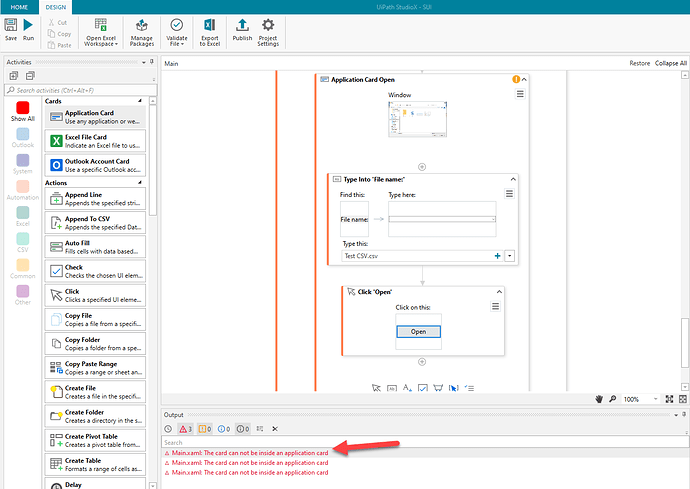Open Manage Packages
This screenshot has width=690, height=489.
[x=142, y=32]
